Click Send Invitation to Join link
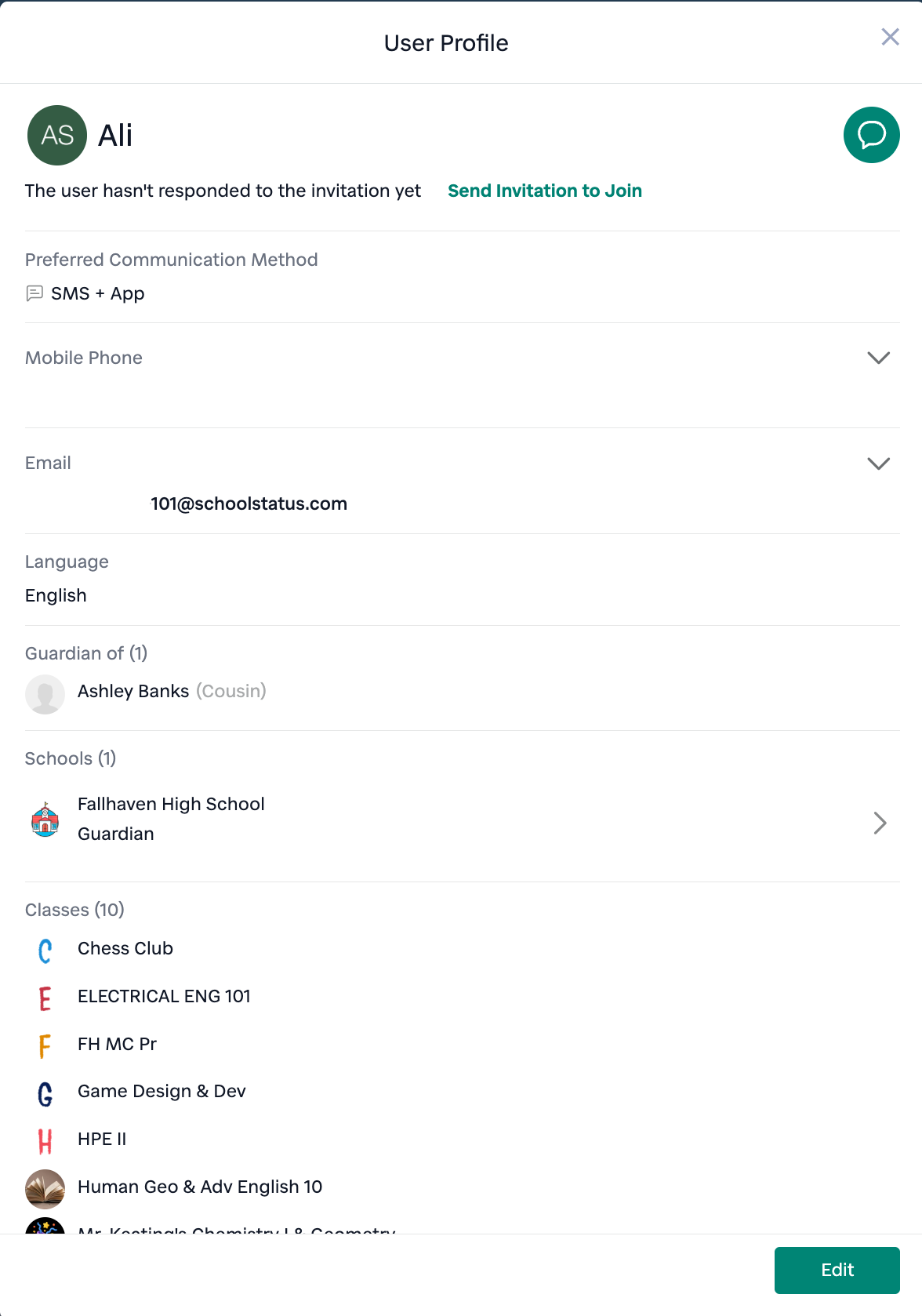Screen dimensions: 922x1316 click(x=544, y=191)
